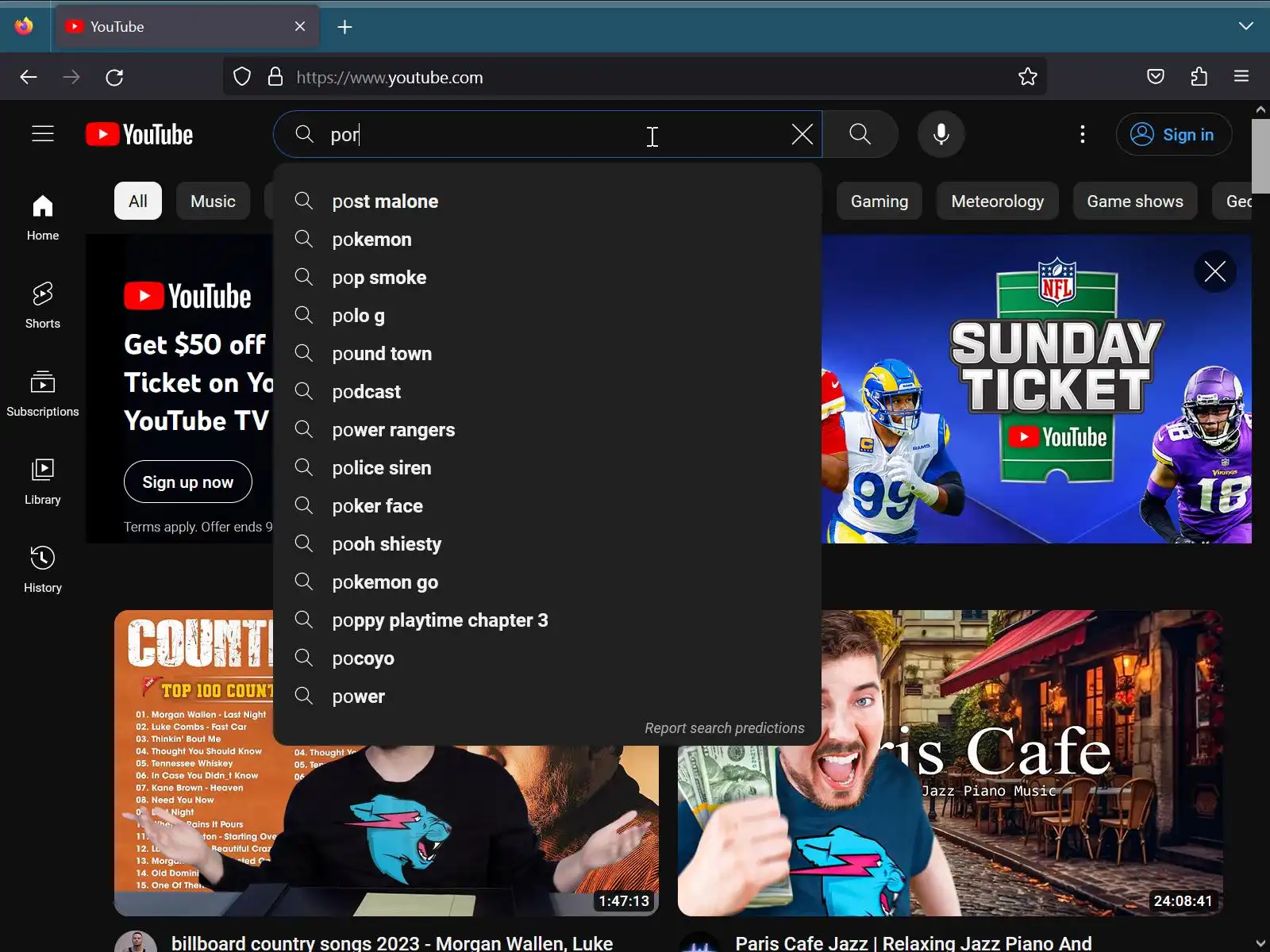1270x952 pixels.
Task: Open the NFL Sunday Ticket banner image
Action: [x=1037, y=389]
